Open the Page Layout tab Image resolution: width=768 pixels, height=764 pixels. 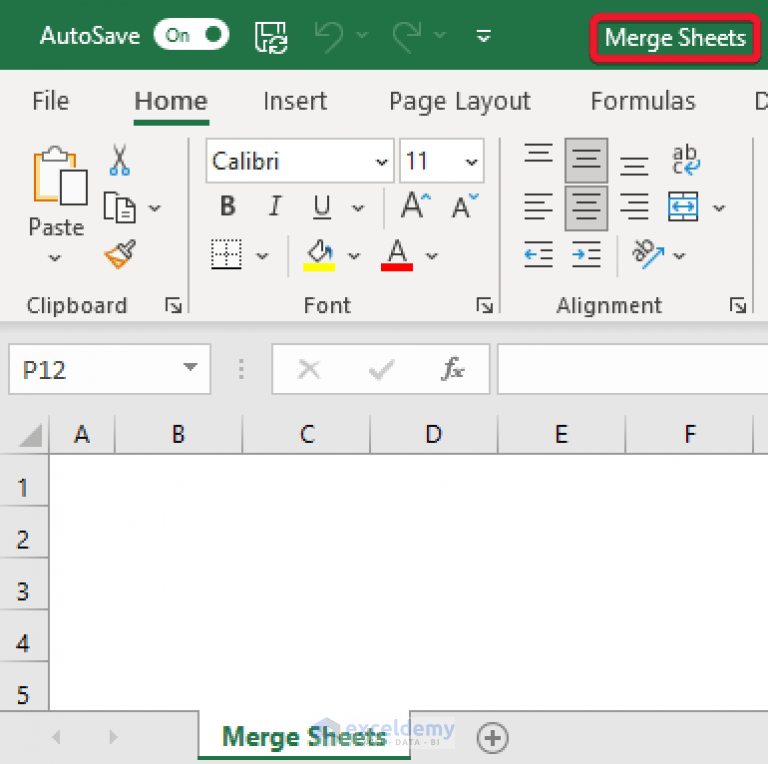[x=459, y=101]
